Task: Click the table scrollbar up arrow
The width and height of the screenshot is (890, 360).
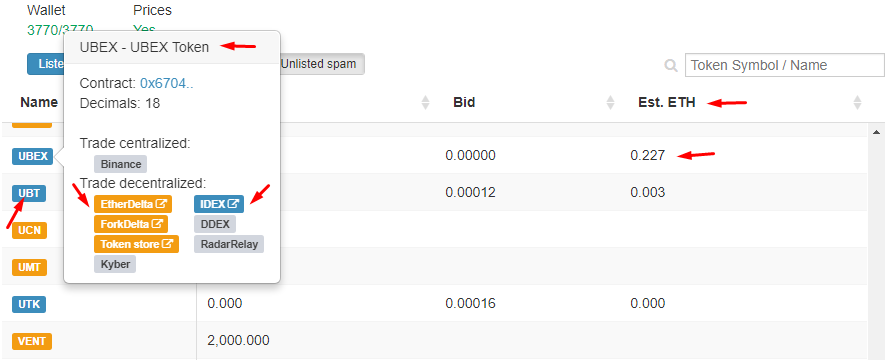Action: (875, 132)
